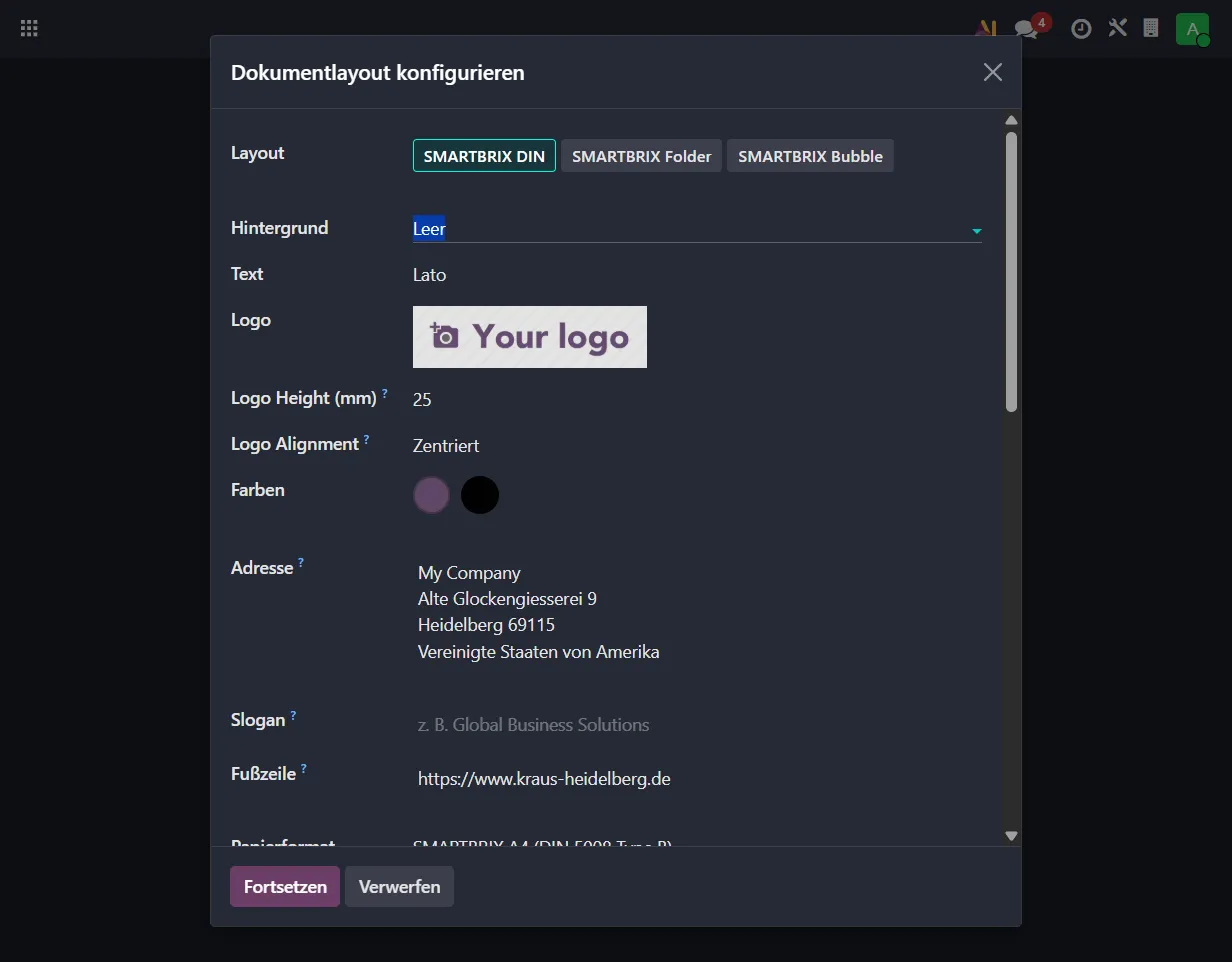Show help tooltip for Adresse
The width and height of the screenshot is (1232, 962).
301,564
